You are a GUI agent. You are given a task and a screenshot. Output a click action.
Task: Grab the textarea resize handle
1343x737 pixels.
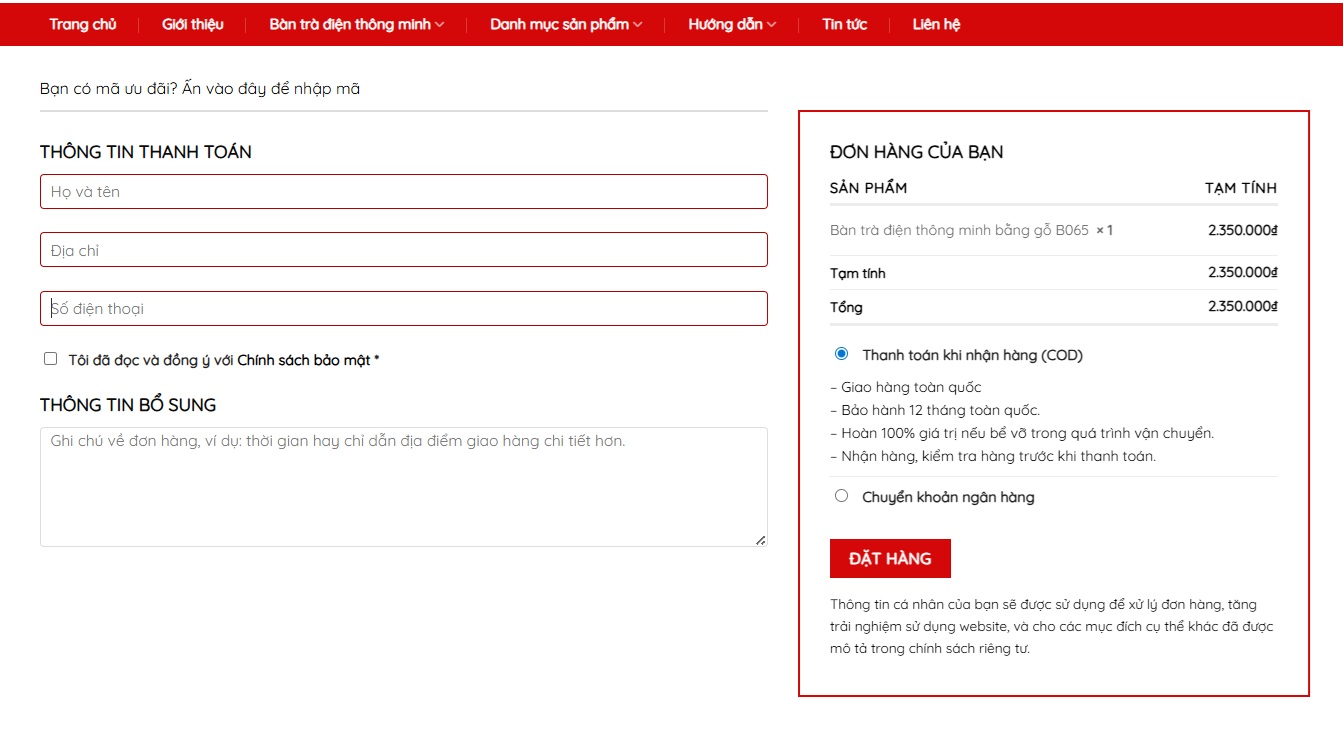coord(760,540)
